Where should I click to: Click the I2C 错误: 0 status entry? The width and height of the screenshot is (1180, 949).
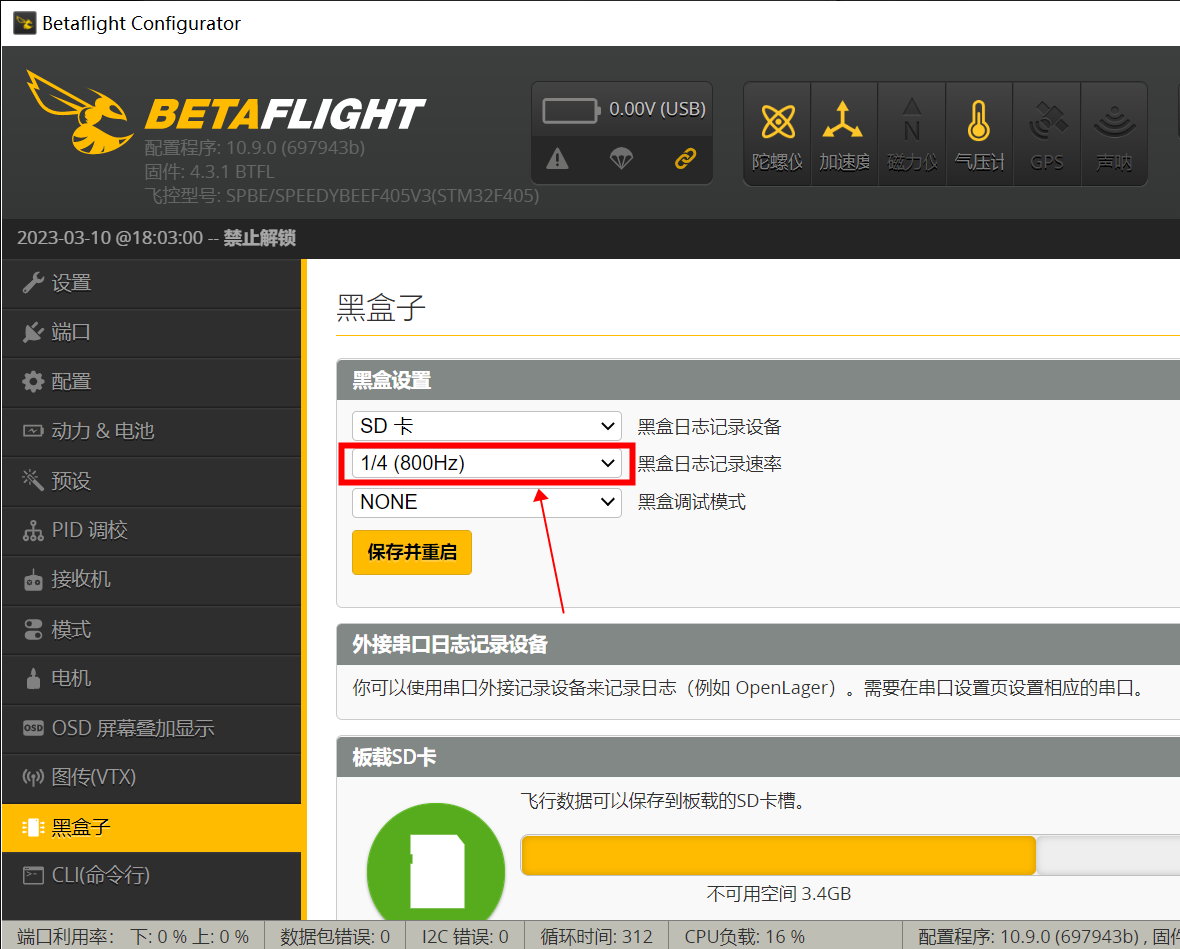tap(465, 936)
